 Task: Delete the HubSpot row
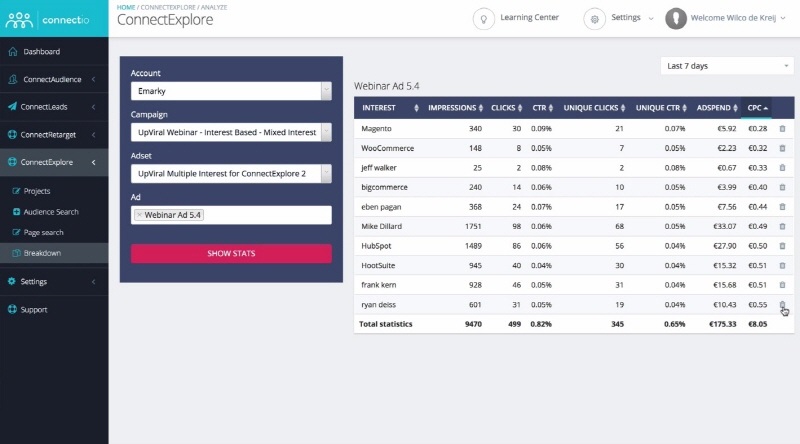click(x=782, y=246)
